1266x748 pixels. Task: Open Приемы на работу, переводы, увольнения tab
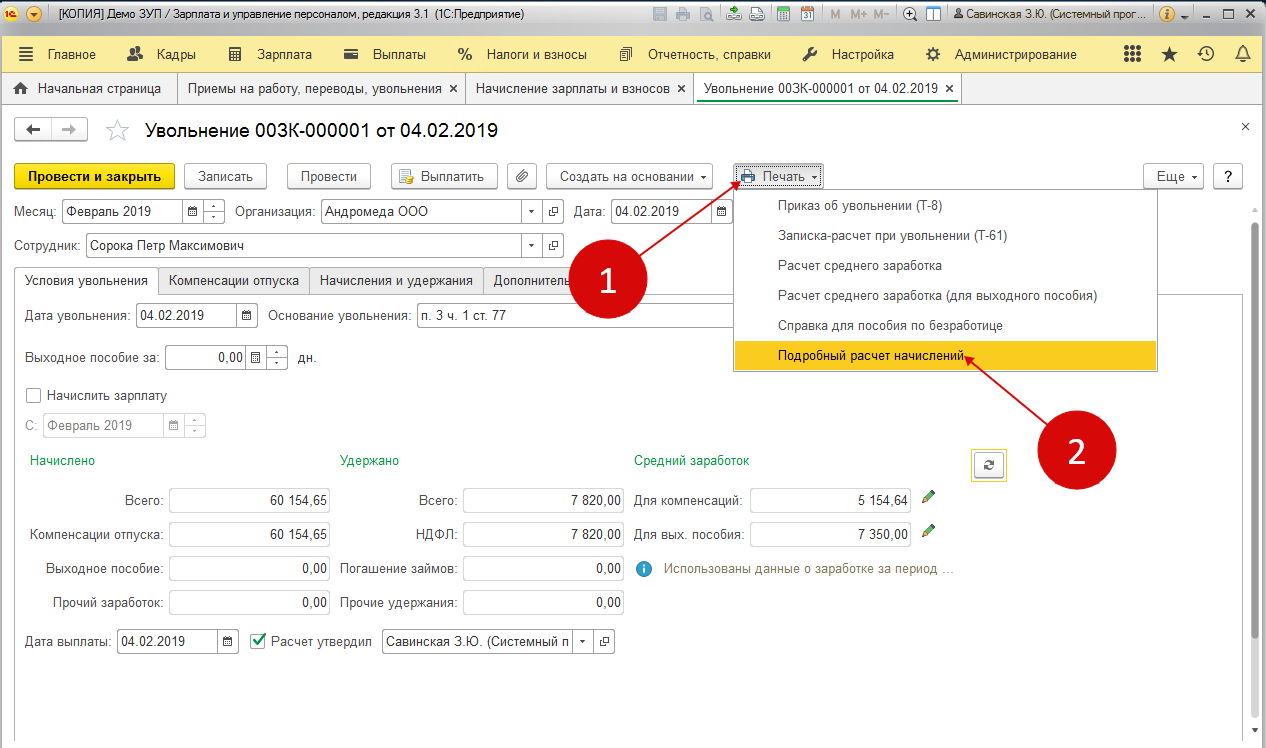314,88
